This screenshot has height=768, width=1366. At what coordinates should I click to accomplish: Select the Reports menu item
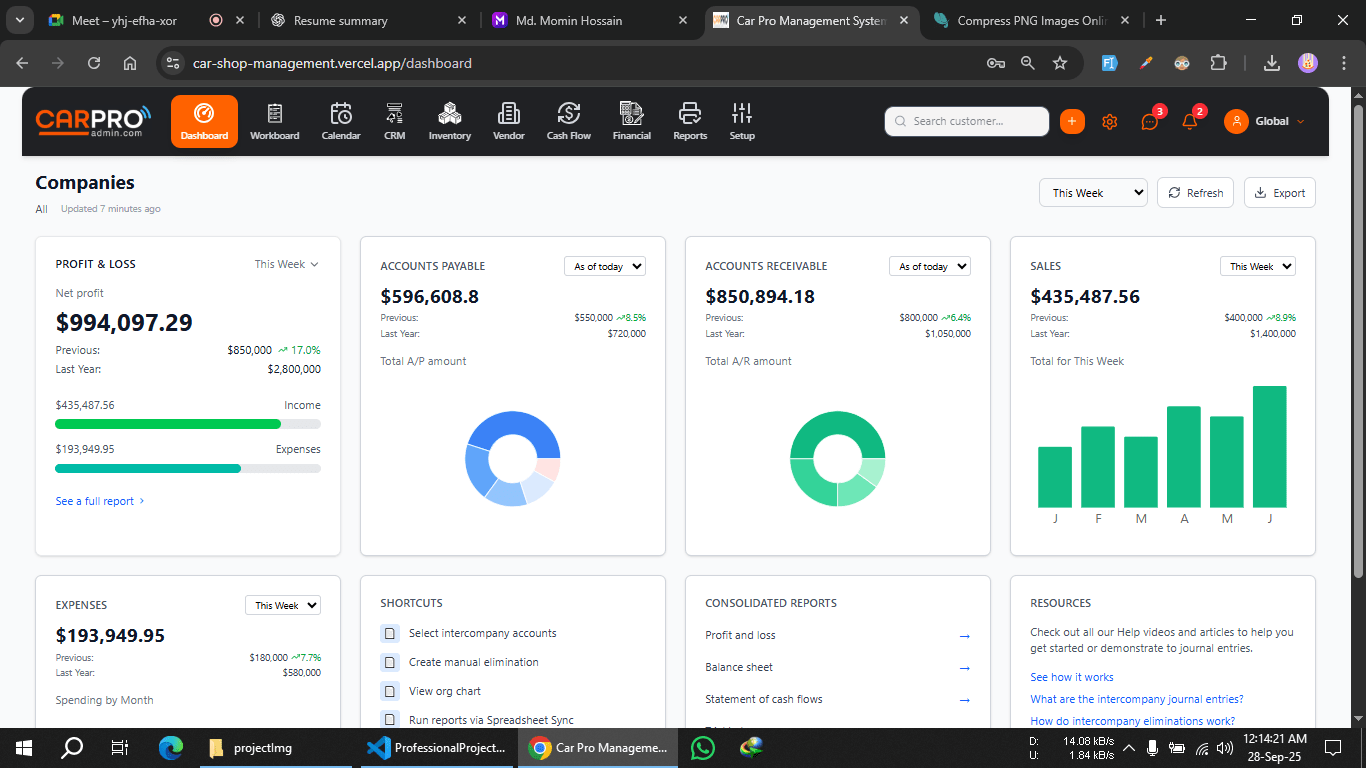[689, 121]
